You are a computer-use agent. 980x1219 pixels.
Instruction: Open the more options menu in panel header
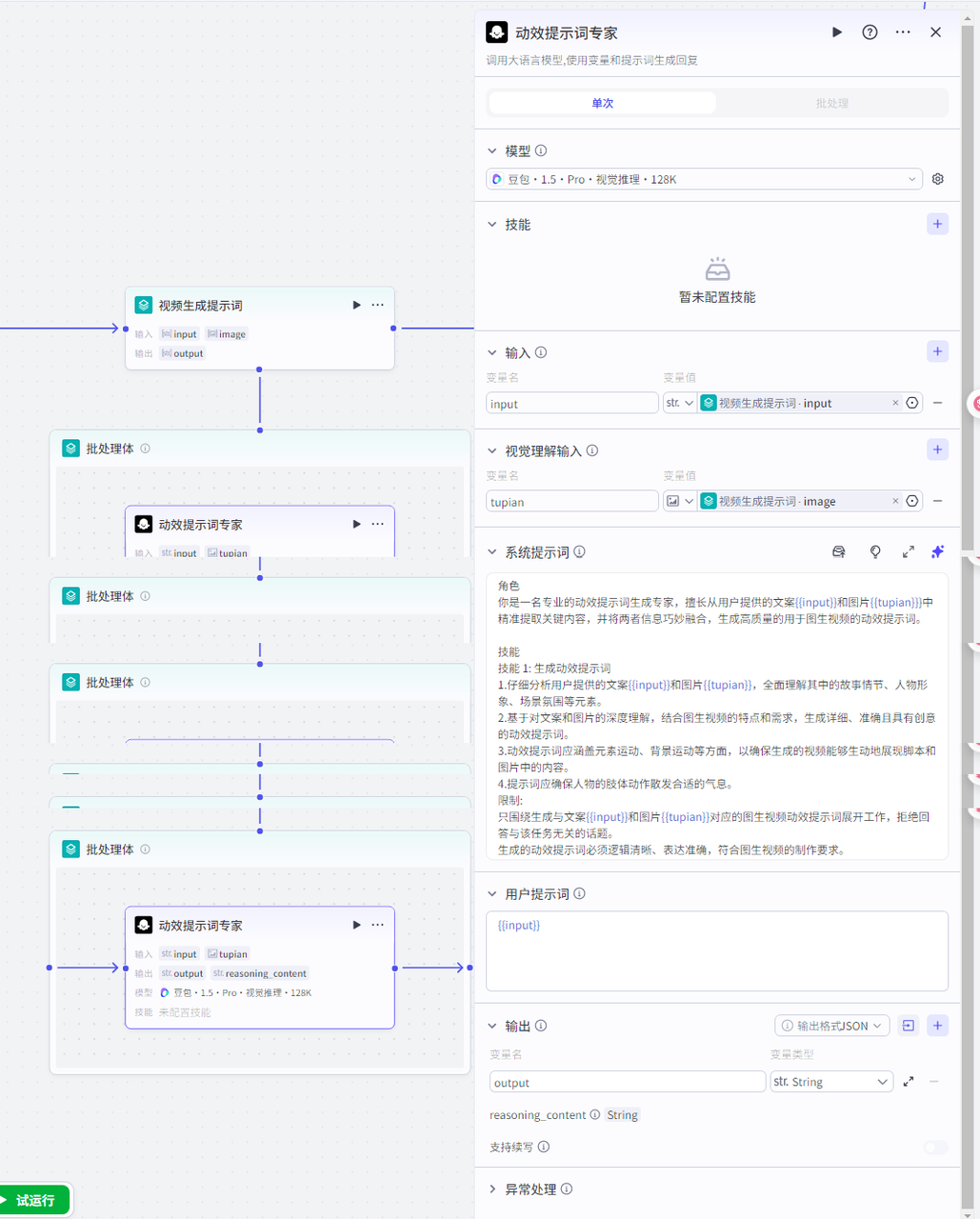[903, 32]
